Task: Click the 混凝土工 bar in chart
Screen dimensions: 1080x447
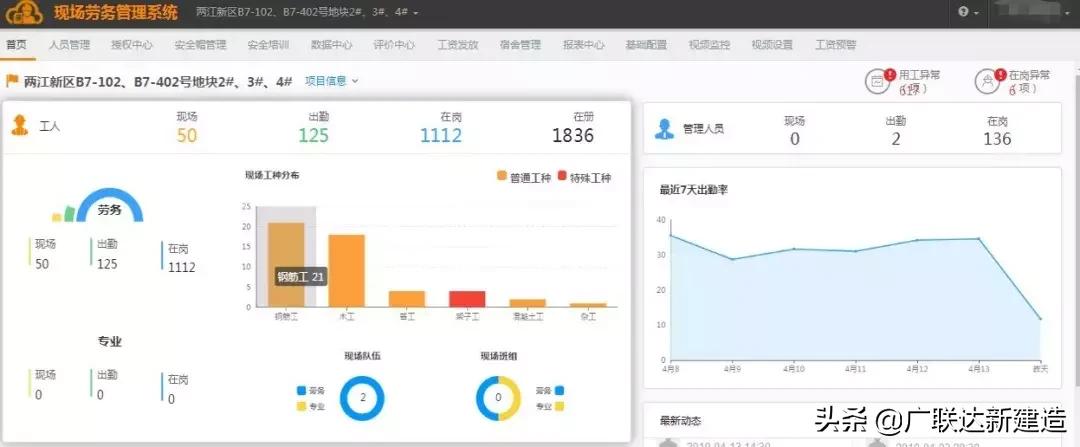Action: click(x=528, y=303)
